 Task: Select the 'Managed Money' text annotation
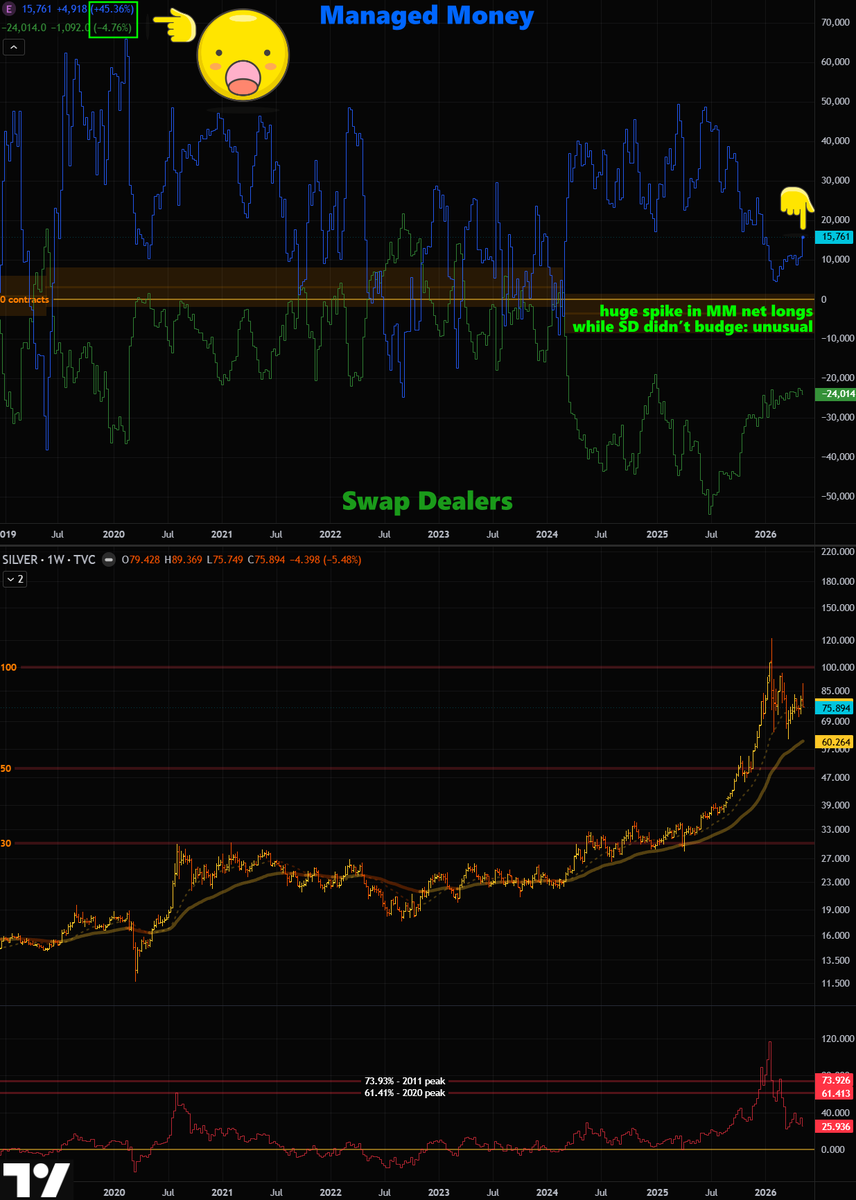coord(427,15)
